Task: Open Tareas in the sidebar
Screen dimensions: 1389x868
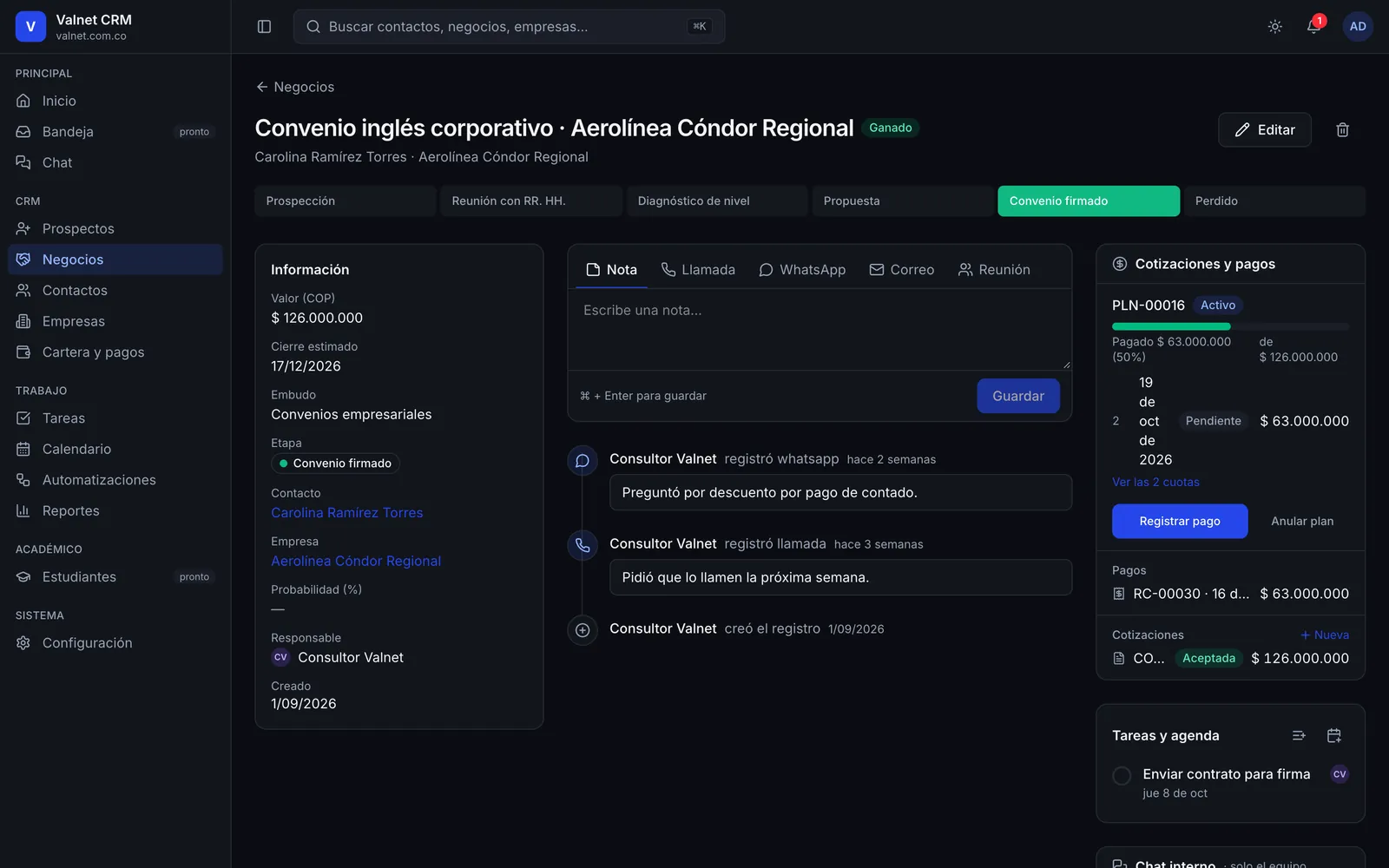Action: tap(115, 418)
